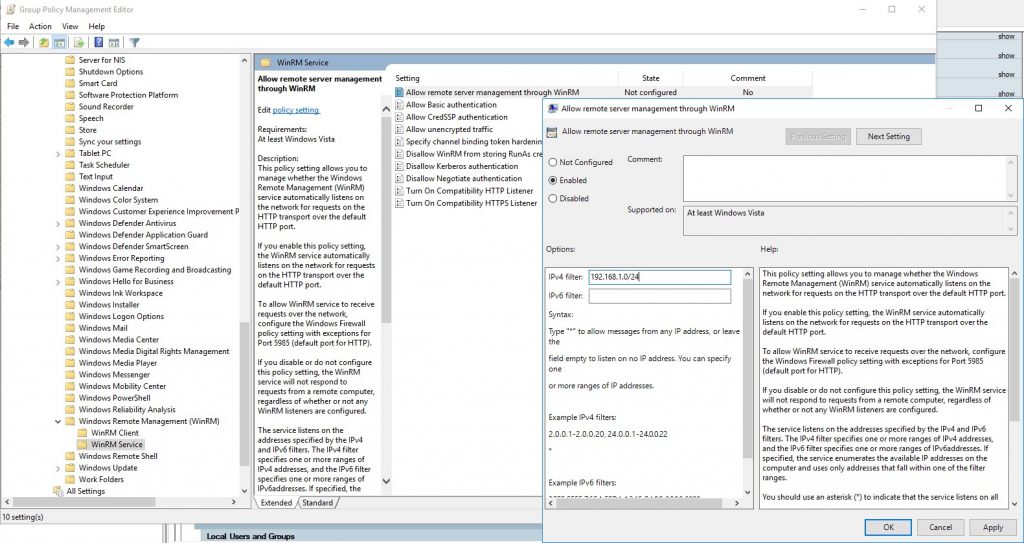Click the All Settings node icon
Screen dimensions: 1024x543
click(x=58, y=491)
